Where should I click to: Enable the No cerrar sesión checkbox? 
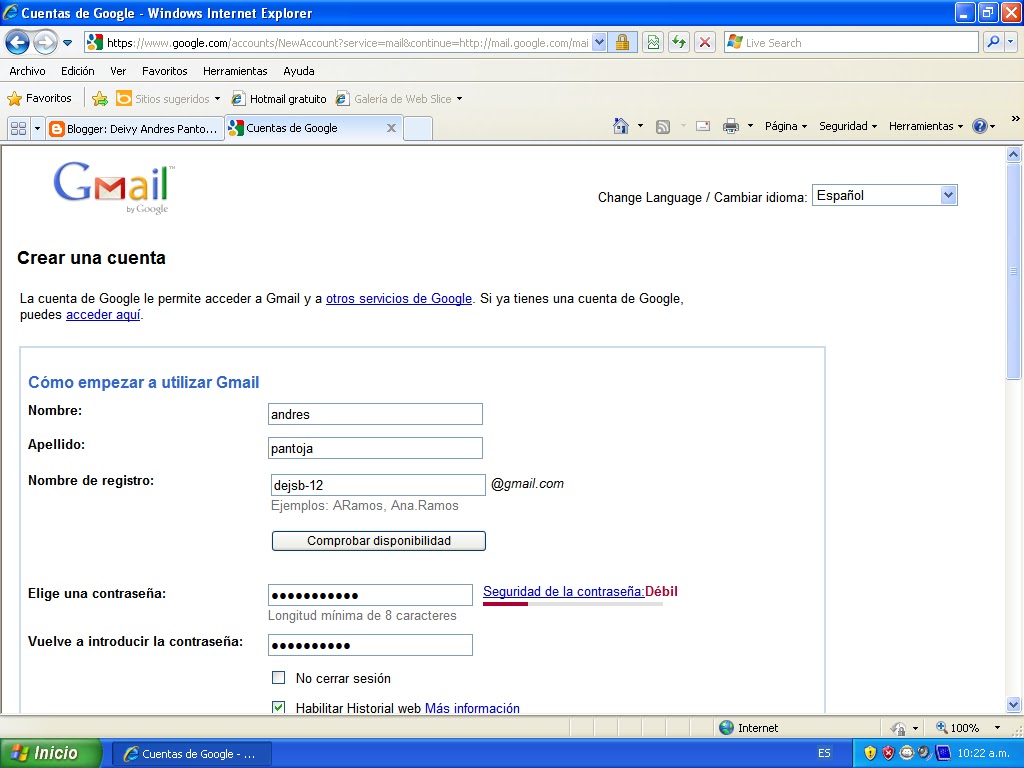[278, 678]
